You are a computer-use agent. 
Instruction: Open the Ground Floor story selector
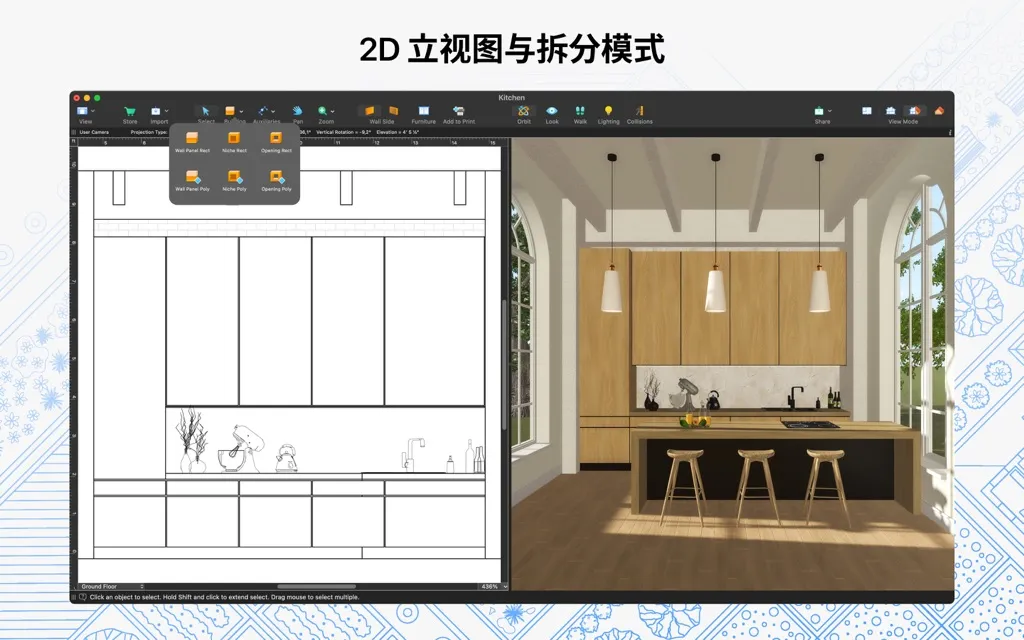pos(111,586)
